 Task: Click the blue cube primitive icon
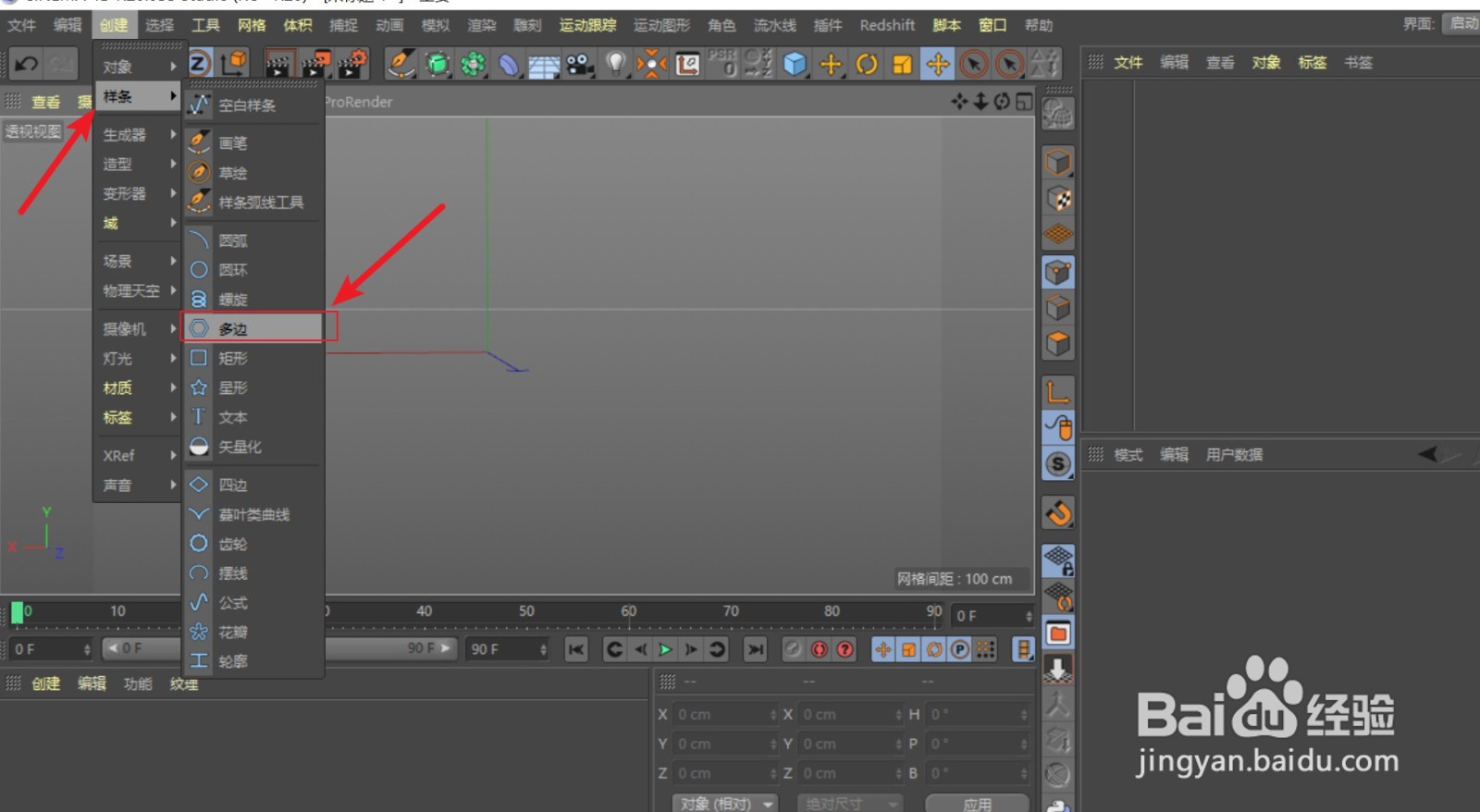pos(795,64)
